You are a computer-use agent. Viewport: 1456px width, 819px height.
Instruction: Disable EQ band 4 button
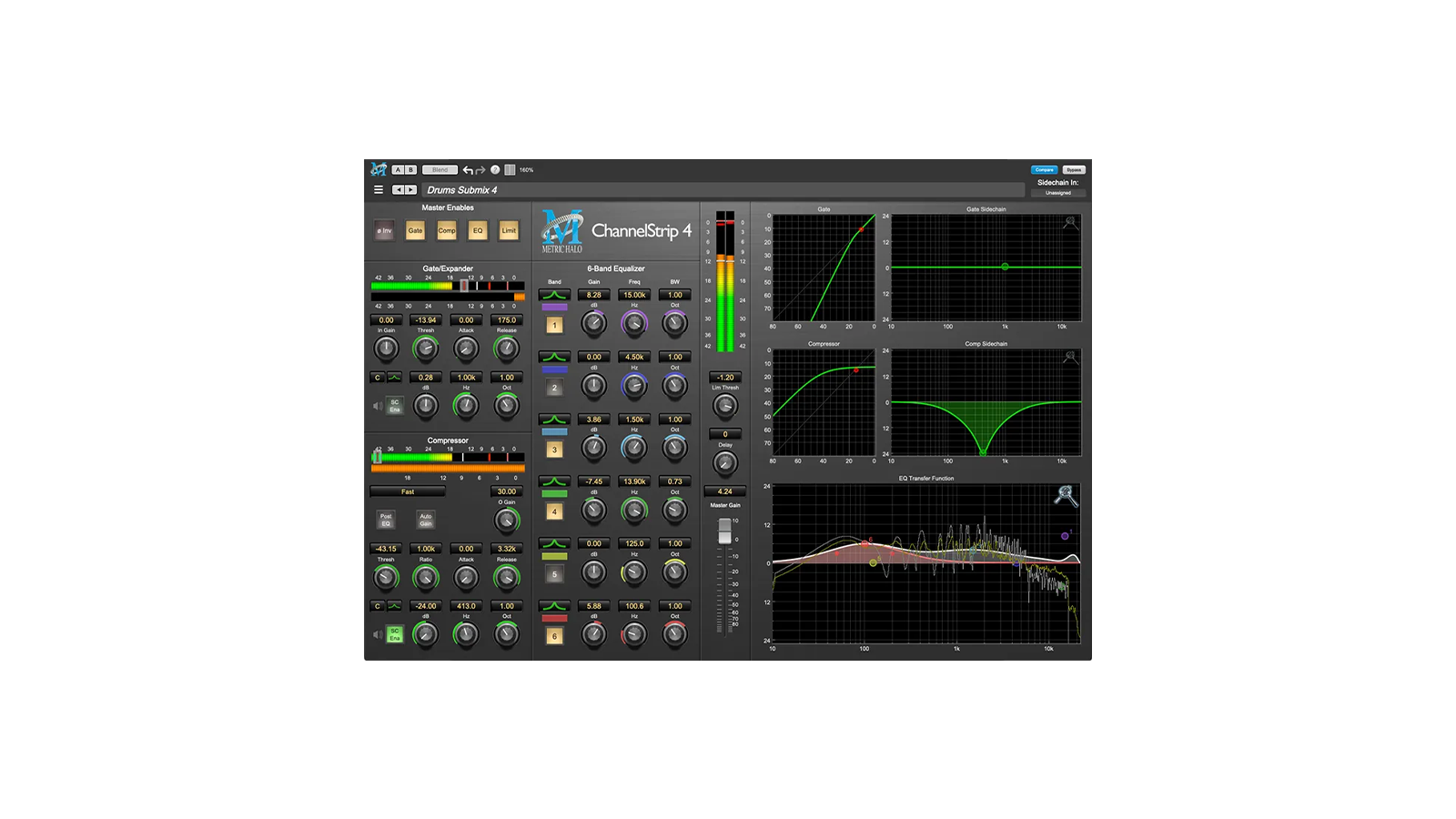coord(554,511)
